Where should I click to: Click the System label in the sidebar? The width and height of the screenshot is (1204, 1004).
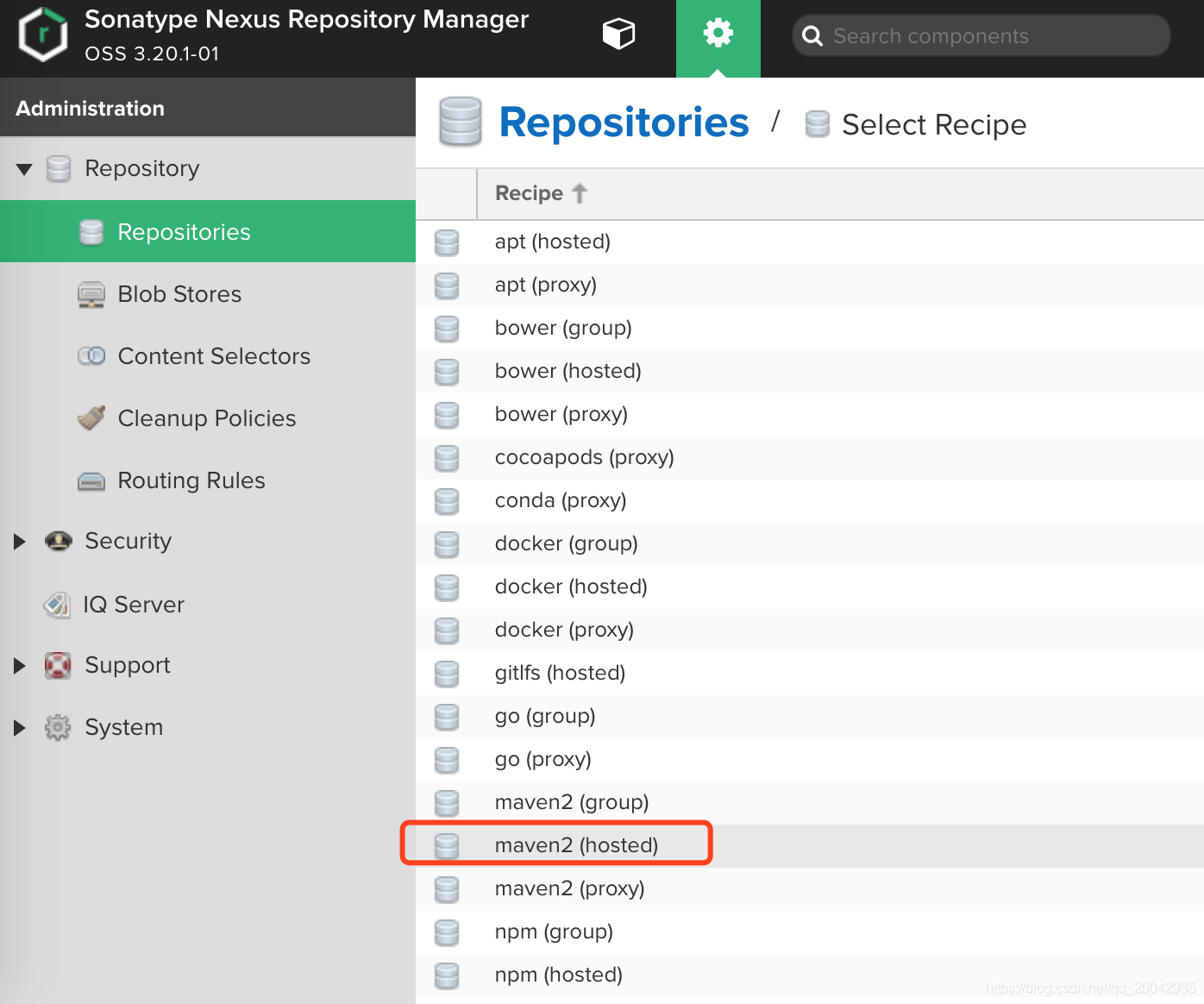[124, 727]
